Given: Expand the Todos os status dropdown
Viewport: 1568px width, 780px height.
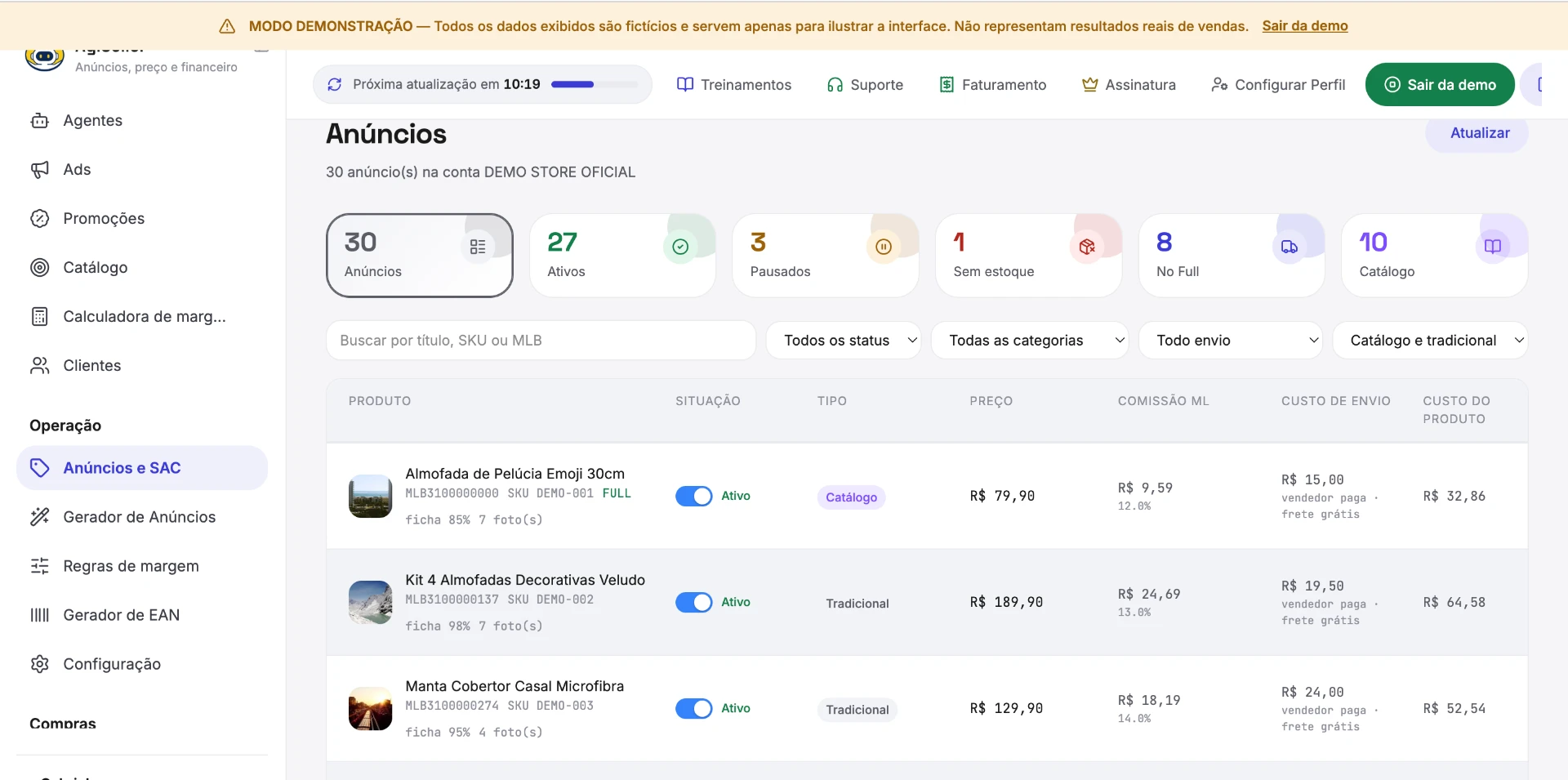Looking at the screenshot, I should 844,341.
